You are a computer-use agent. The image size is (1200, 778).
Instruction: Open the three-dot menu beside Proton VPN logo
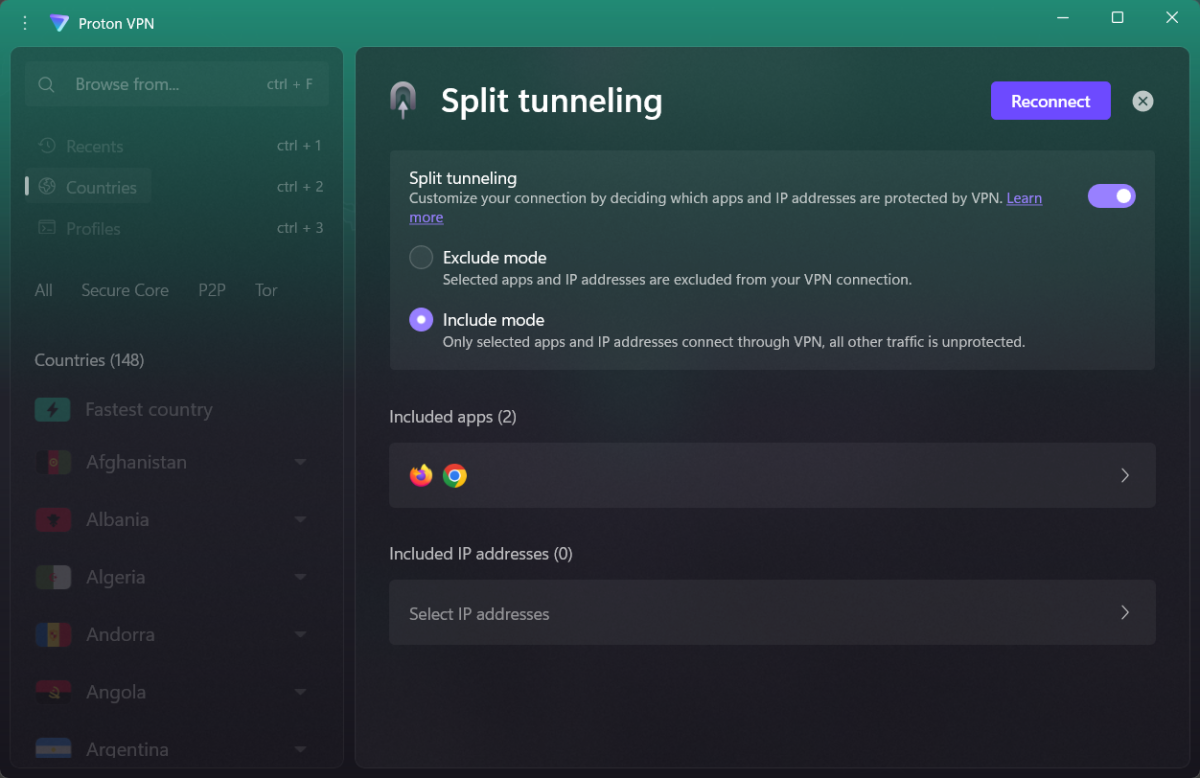[x=25, y=22]
